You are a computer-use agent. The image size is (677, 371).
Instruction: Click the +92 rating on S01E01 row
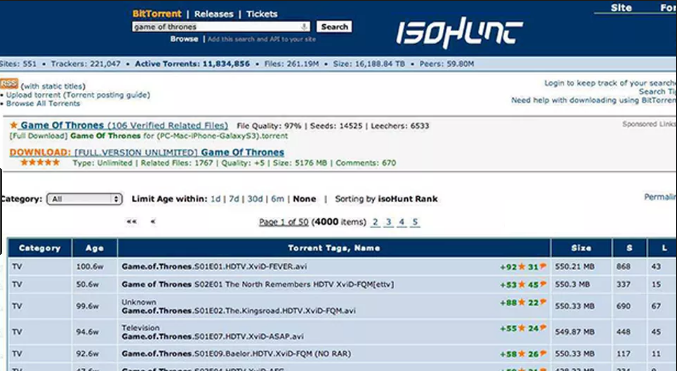tap(508, 267)
